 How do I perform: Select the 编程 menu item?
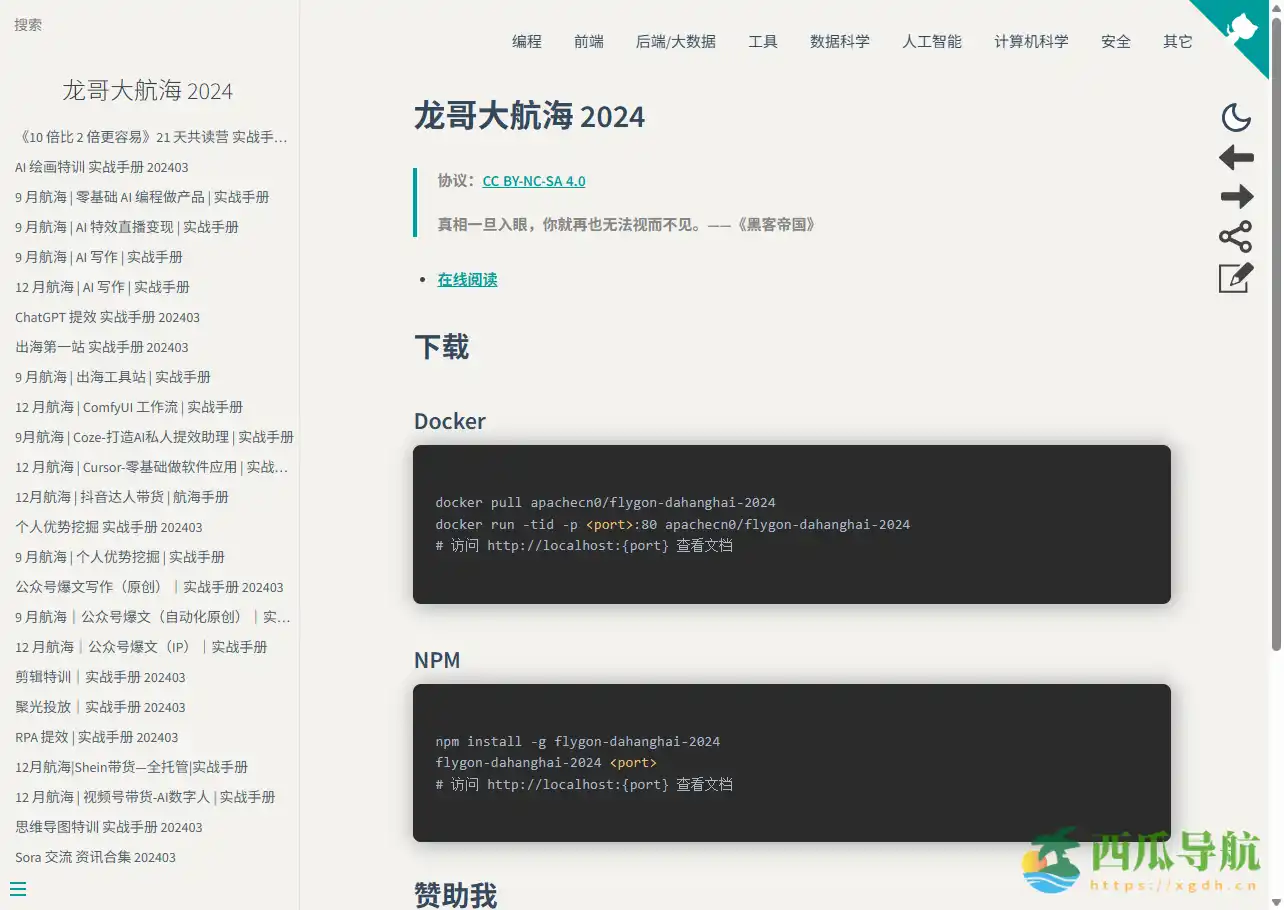[x=527, y=41]
